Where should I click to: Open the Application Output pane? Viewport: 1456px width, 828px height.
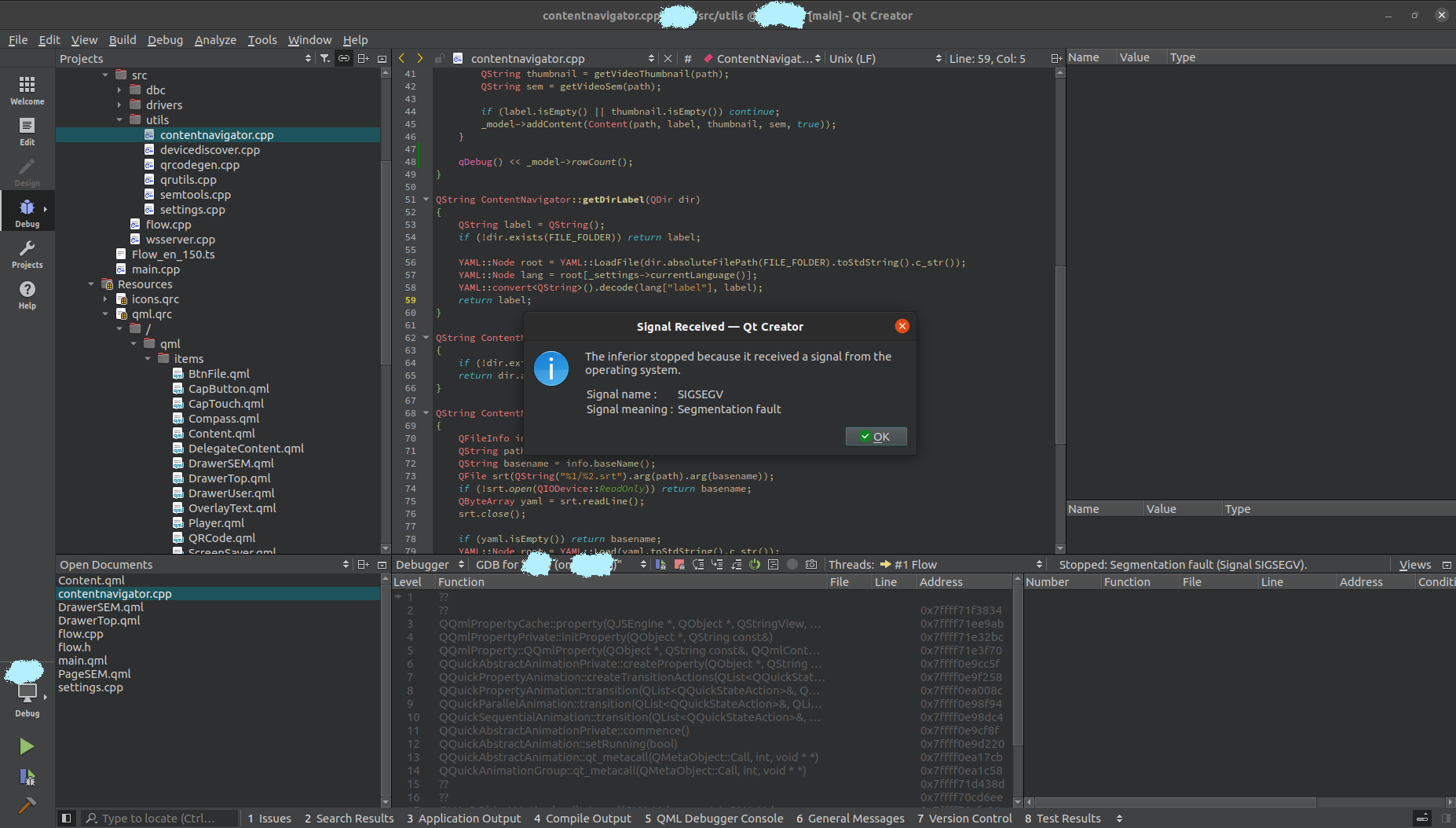[463, 818]
